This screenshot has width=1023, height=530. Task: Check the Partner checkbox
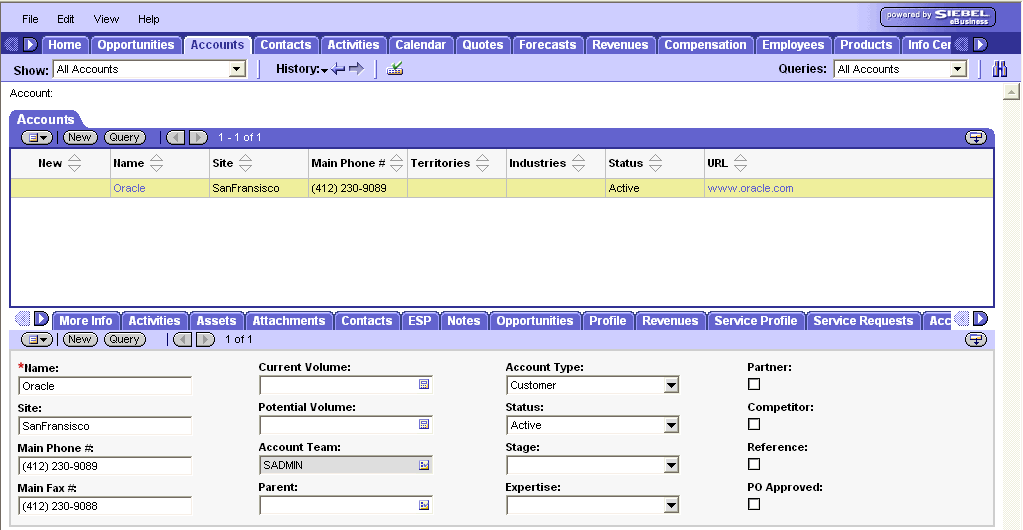(x=754, y=384)
